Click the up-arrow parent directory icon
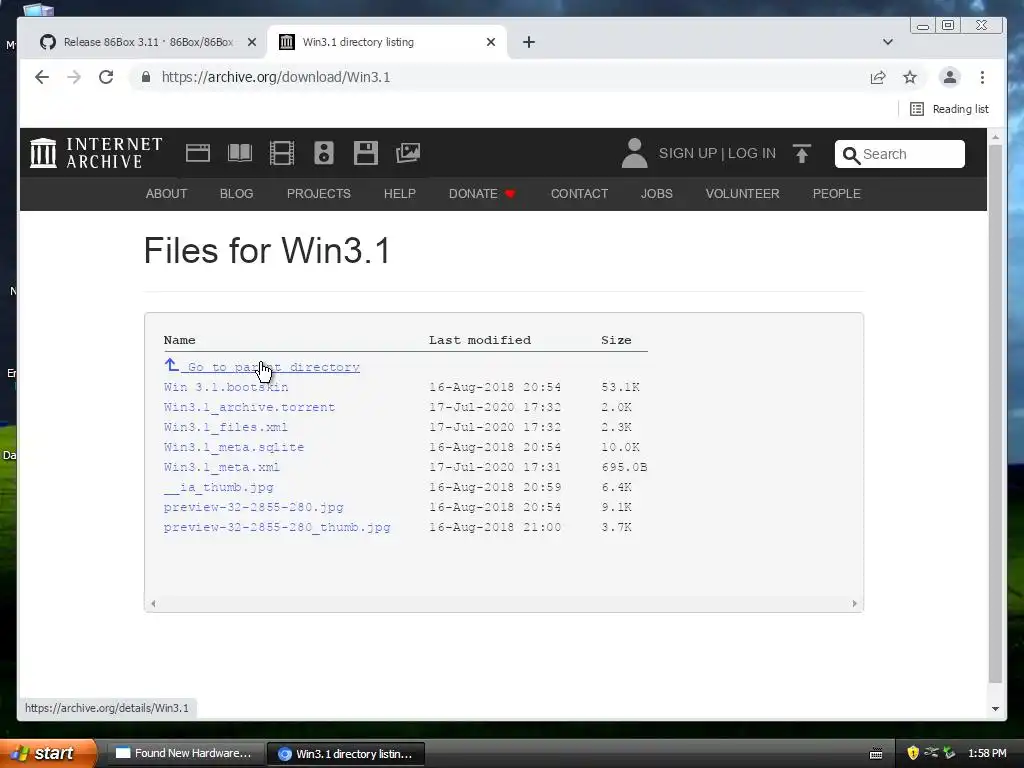Image resolution: width=1024 pixels, height=768 pixels. point(171,365)
